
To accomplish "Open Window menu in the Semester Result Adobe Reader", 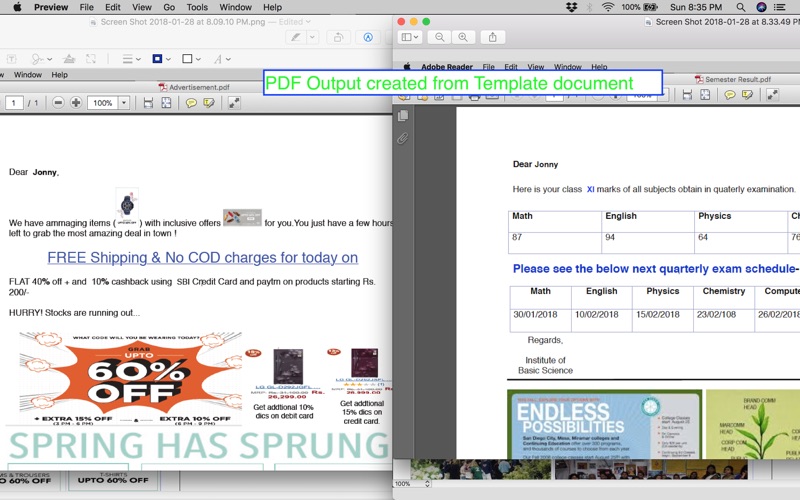I will click(x=568, y=67).
